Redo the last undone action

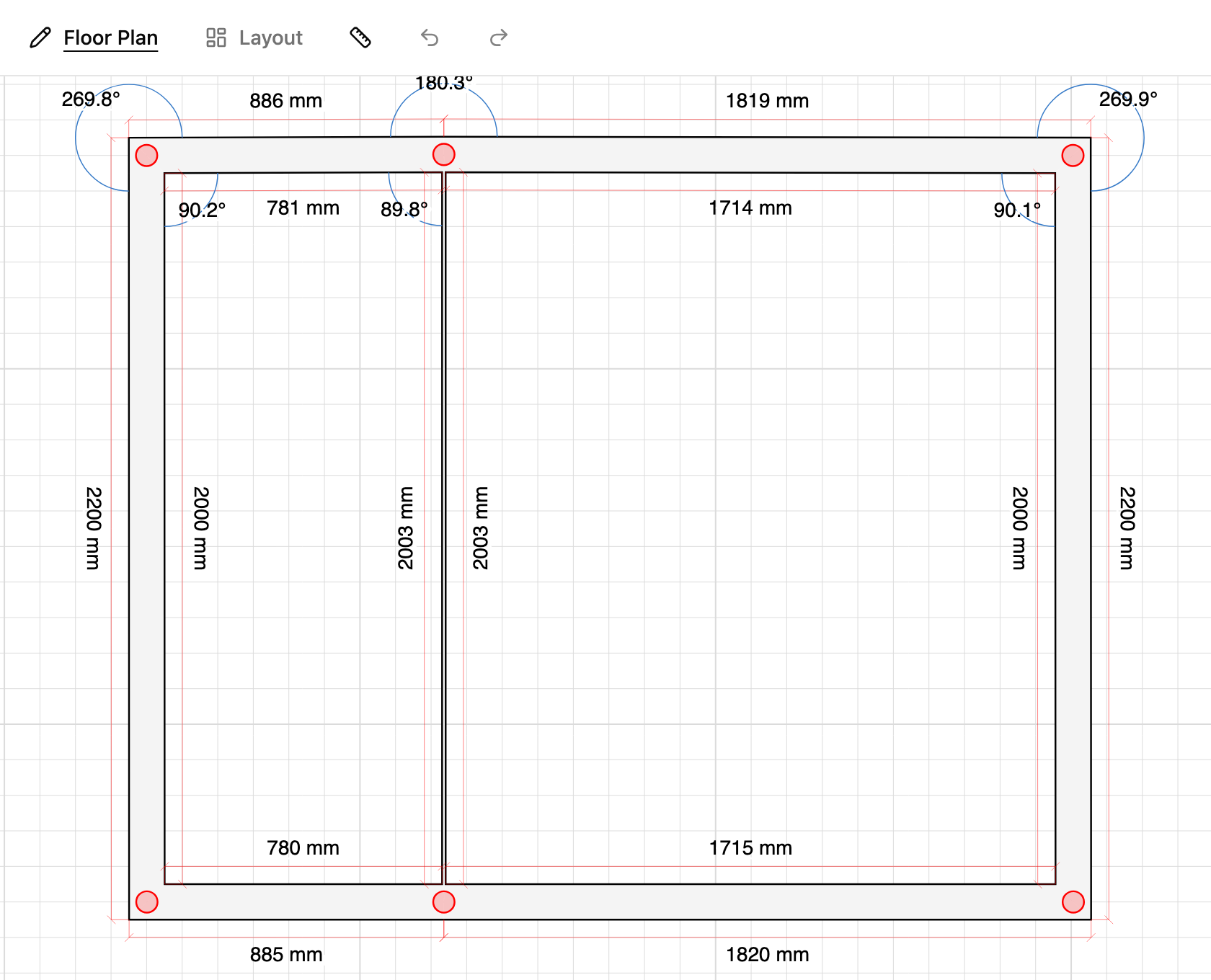[499, 37]
